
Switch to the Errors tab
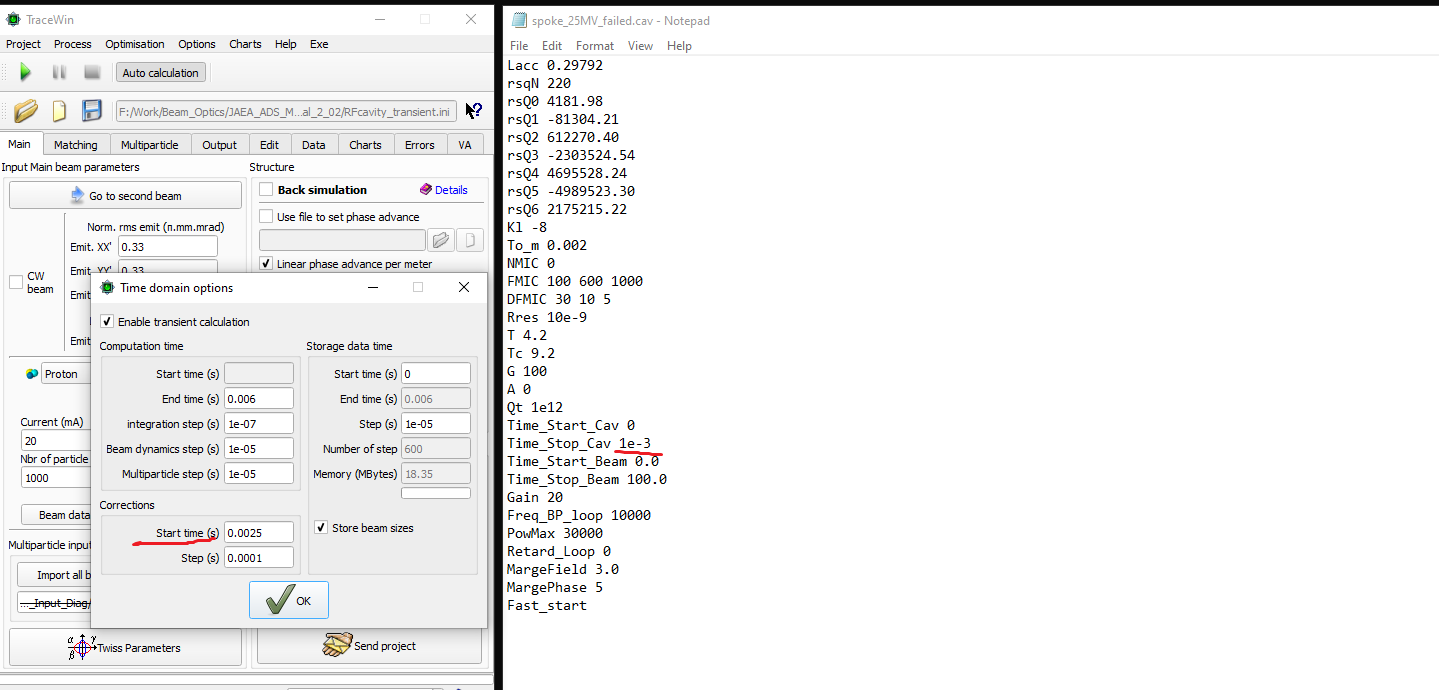click(x=420, y=145)
